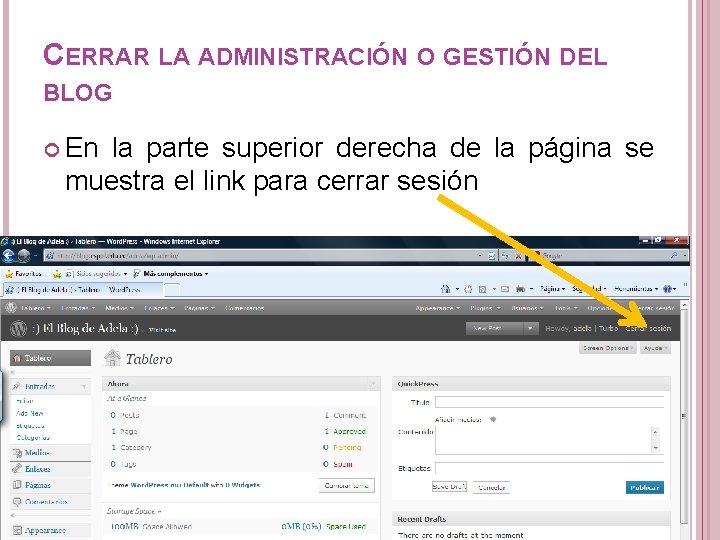Go back with the browser Back arrow
720x540 pixels.
(x=8, y=255)
